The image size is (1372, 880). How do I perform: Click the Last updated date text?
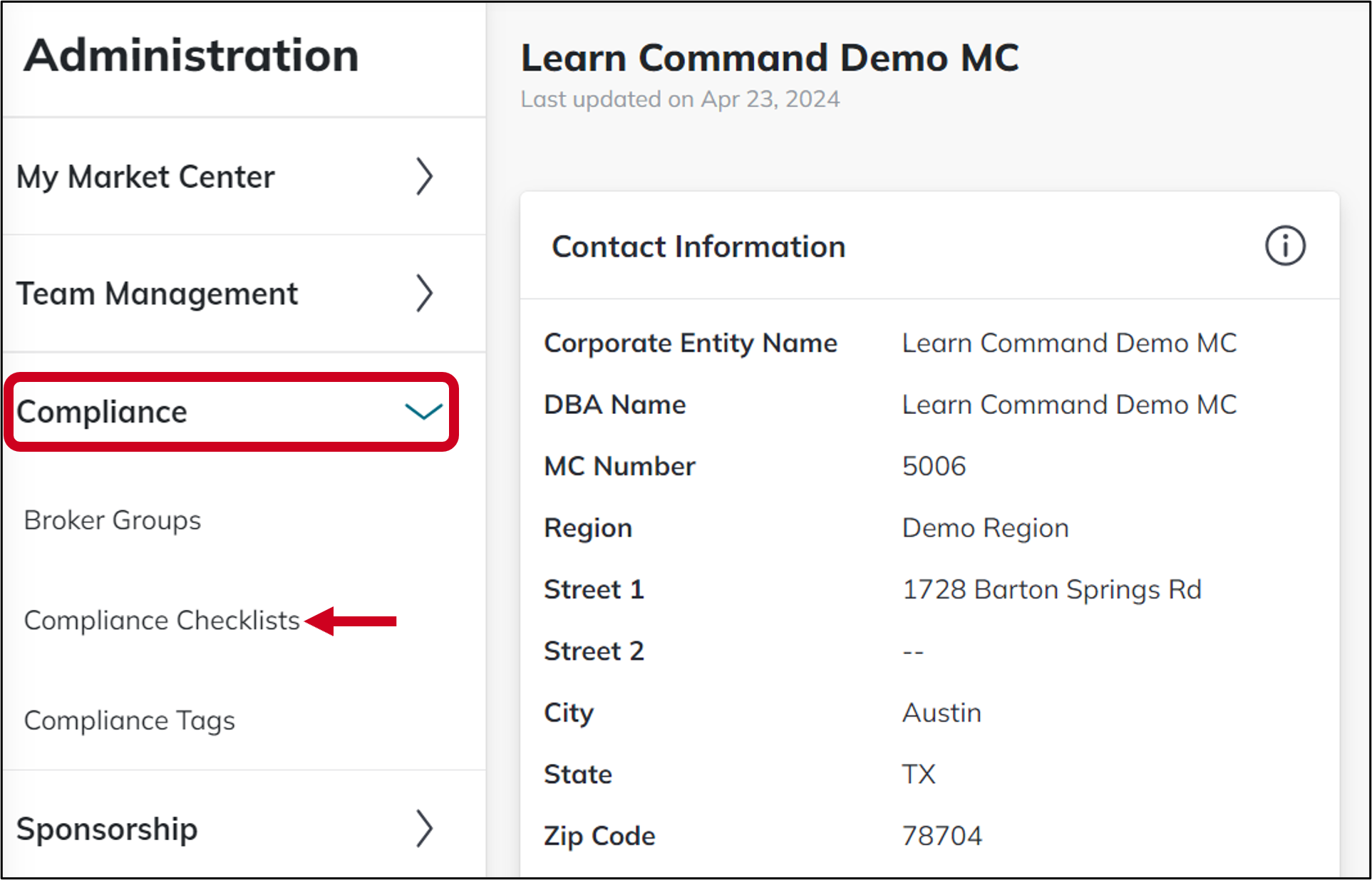click(680, 99)
